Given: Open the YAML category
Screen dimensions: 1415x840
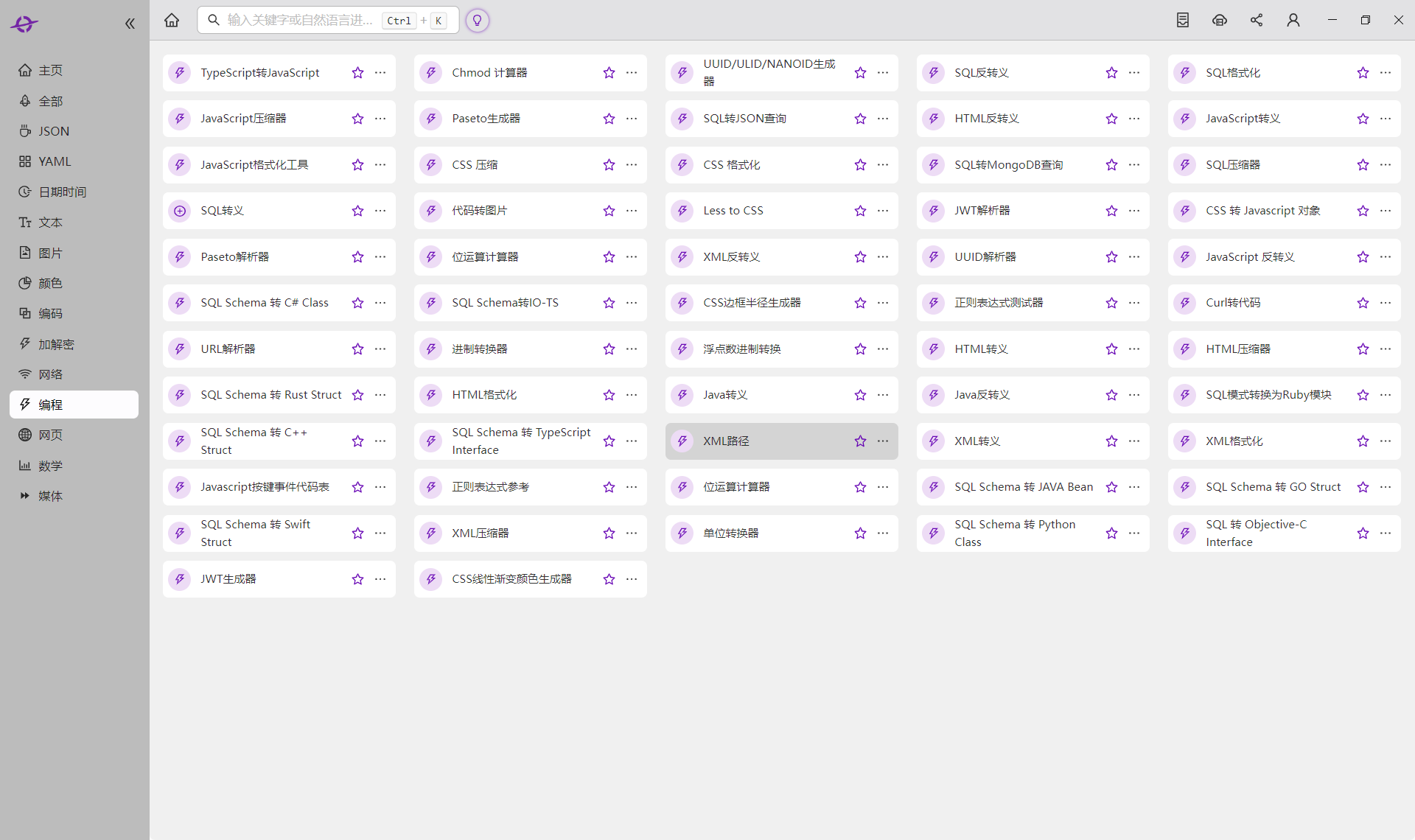Looking at the screenshot, I should (74, 161).
